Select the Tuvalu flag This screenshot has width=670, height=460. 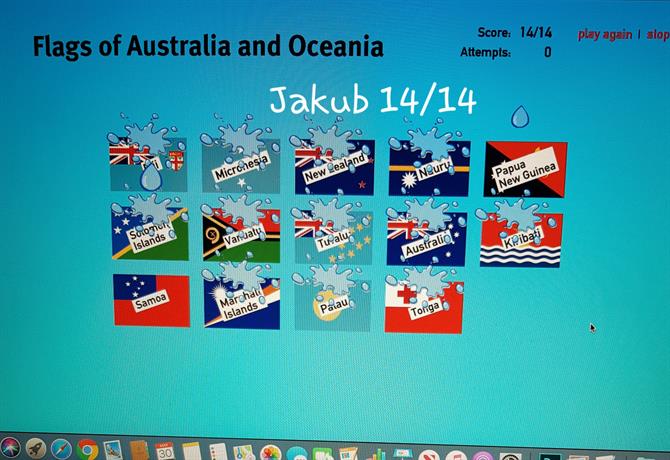click(333, 237)
